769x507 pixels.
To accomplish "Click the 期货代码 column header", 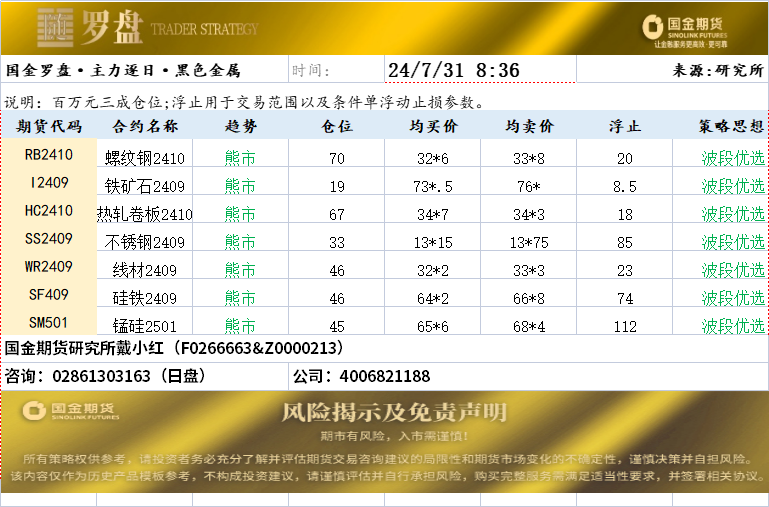I will pyautogui.click(x=49, y=127).
